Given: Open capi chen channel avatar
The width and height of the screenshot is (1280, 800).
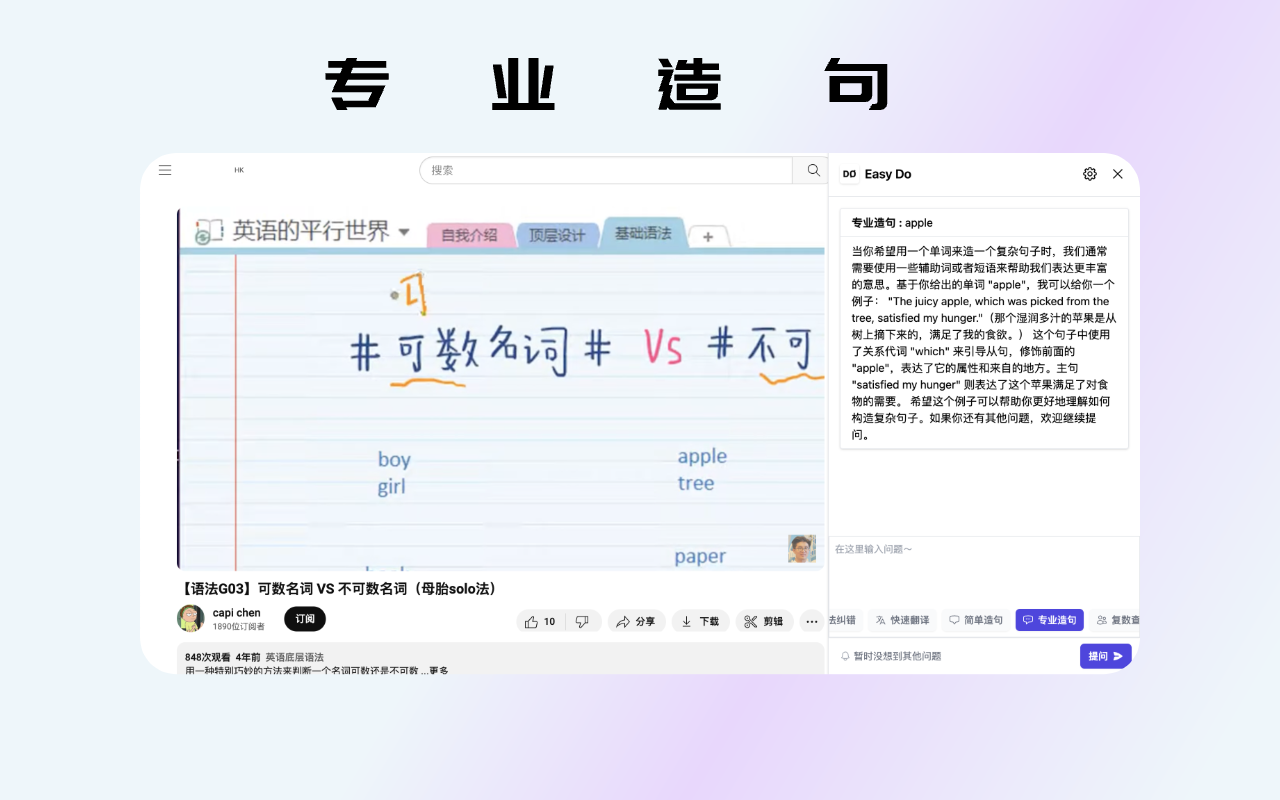Looking at the screenshot, I should (x=191, y=618).
